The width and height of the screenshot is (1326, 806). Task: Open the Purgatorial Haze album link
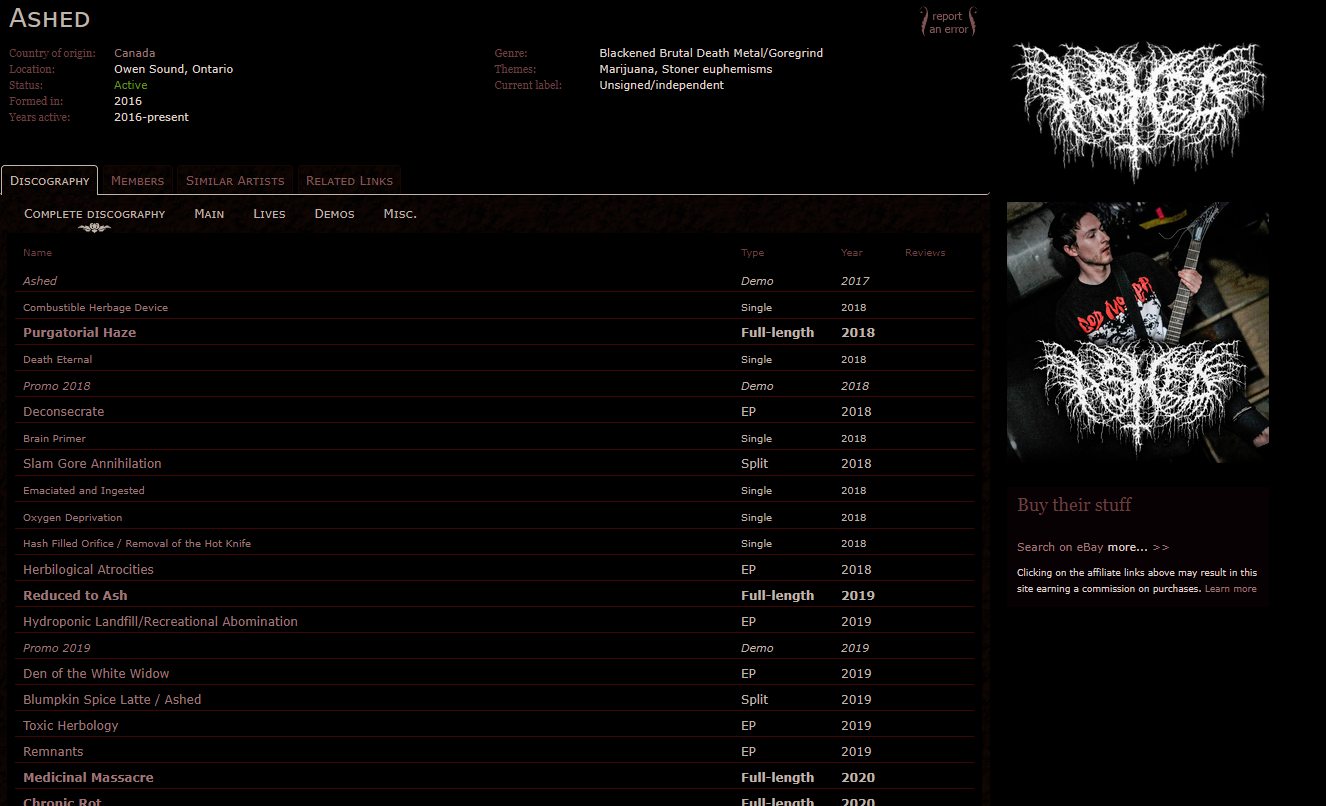click(79, 333)
